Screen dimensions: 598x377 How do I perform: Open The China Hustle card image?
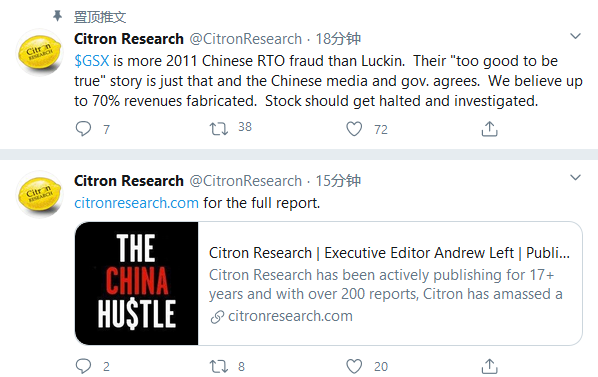pyautogui.click(x=137, y=283)
